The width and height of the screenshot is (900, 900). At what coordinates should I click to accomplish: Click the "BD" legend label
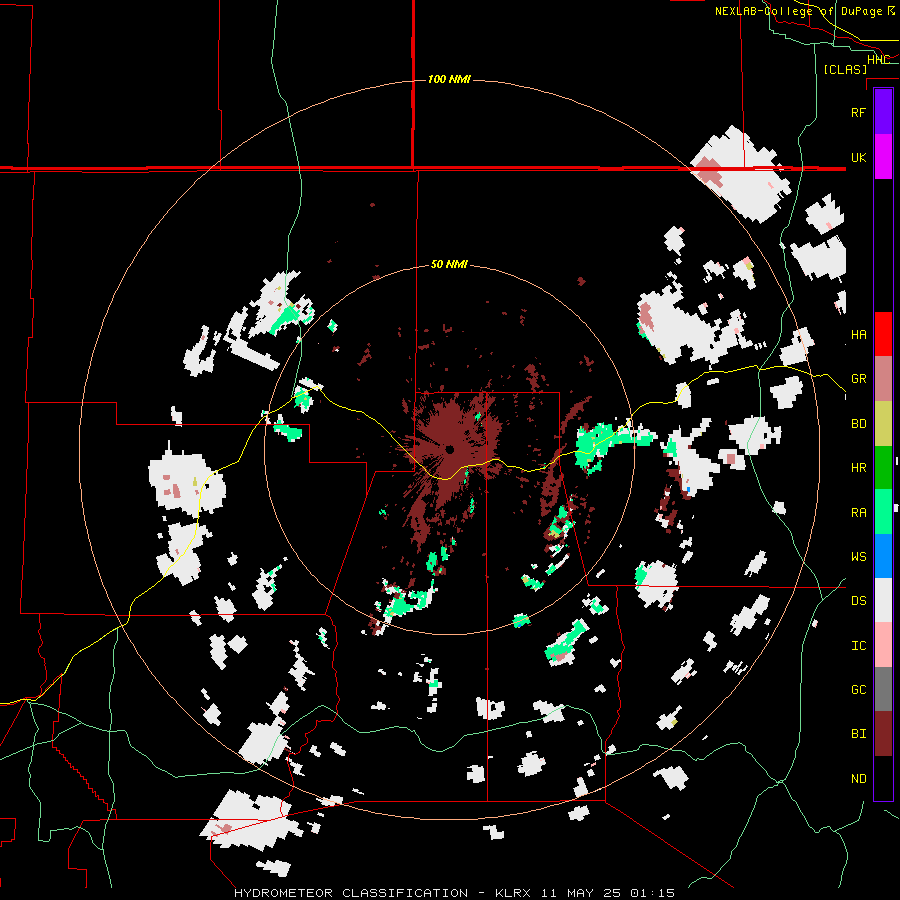858,424
